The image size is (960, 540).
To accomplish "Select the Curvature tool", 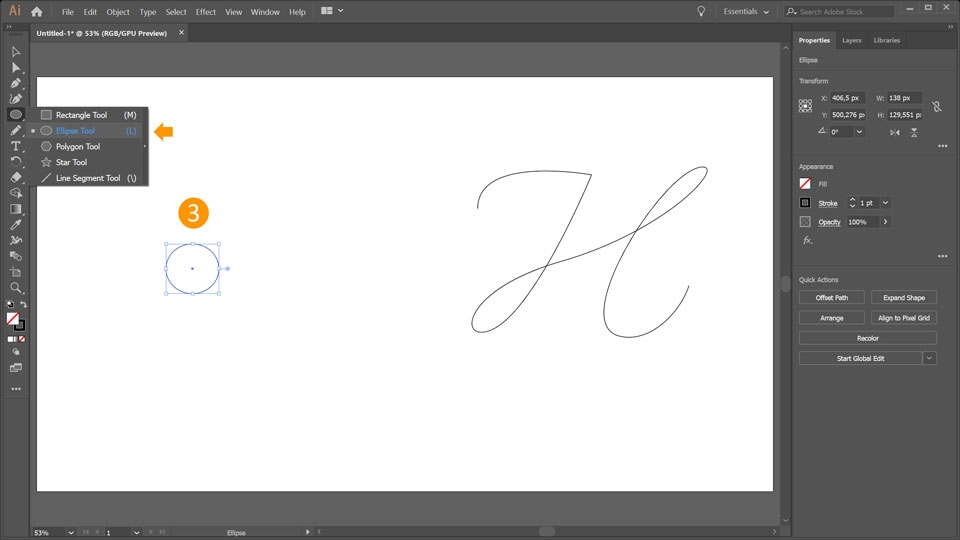I will coord(16,99).
